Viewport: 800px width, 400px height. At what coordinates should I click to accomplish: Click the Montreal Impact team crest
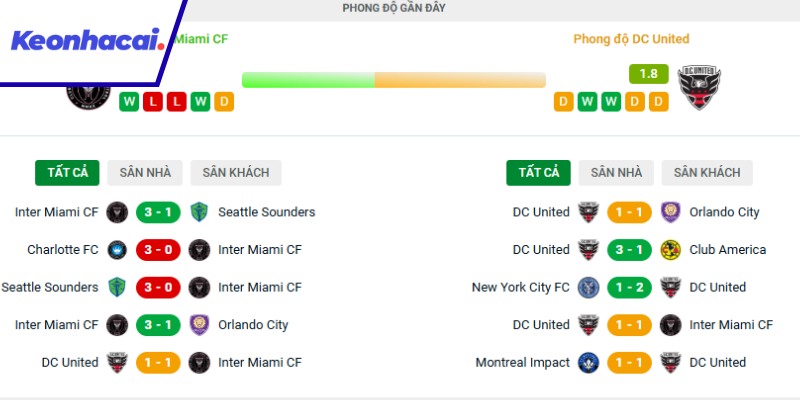tap(588, 363)
